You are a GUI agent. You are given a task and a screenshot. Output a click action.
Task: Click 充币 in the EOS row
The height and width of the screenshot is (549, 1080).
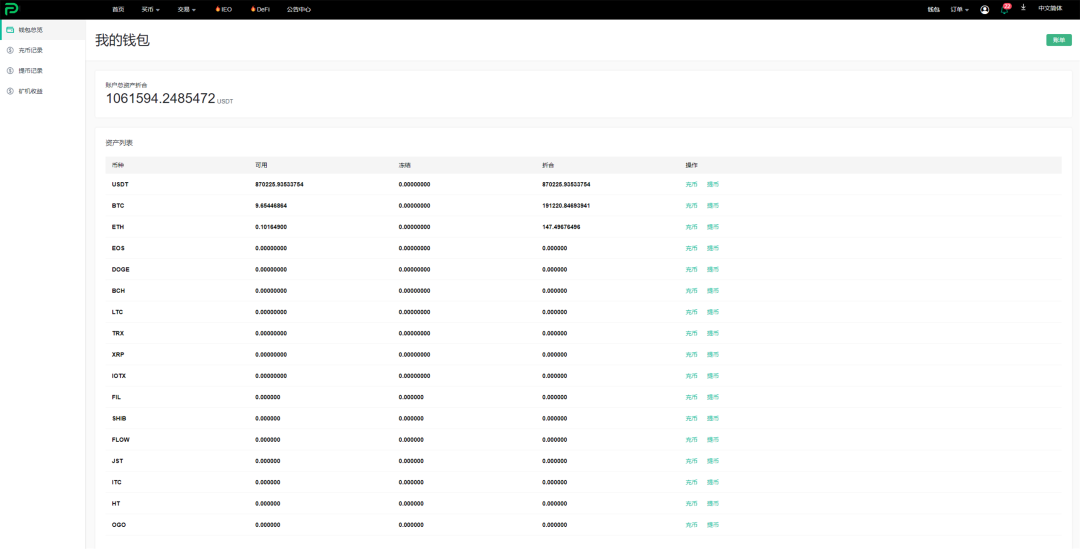pos(692,249)
